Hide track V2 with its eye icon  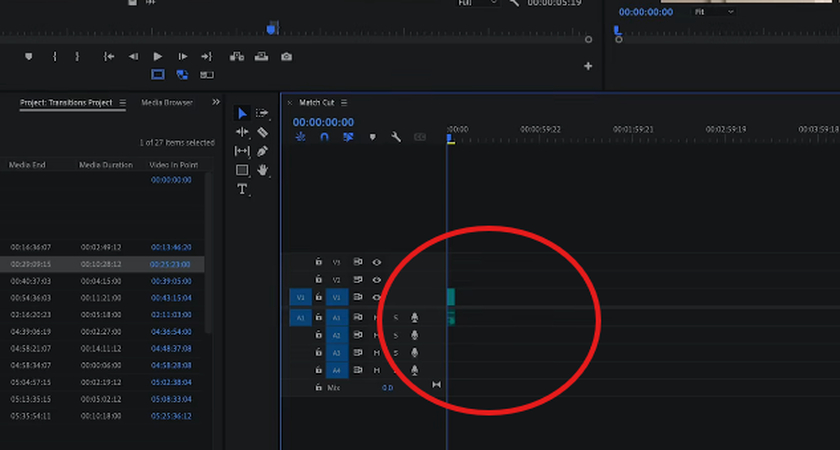377,280
